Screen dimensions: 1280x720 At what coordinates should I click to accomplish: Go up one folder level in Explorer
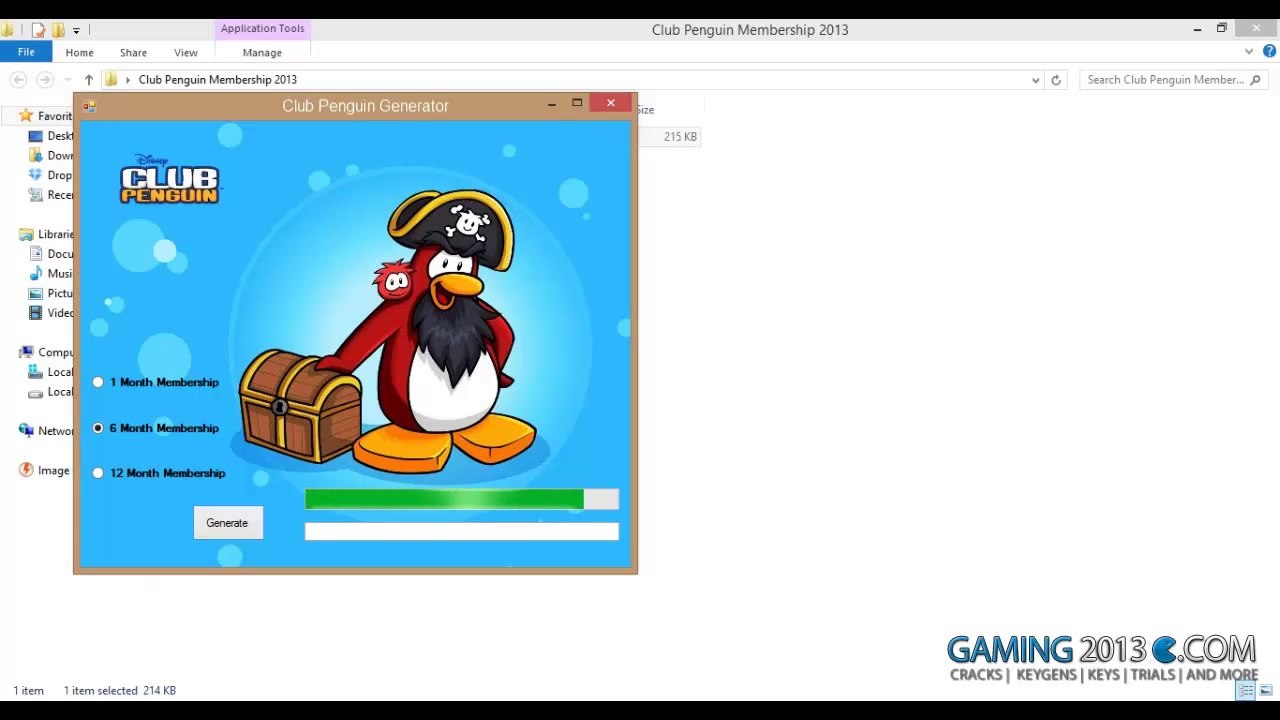pos(88,80)
